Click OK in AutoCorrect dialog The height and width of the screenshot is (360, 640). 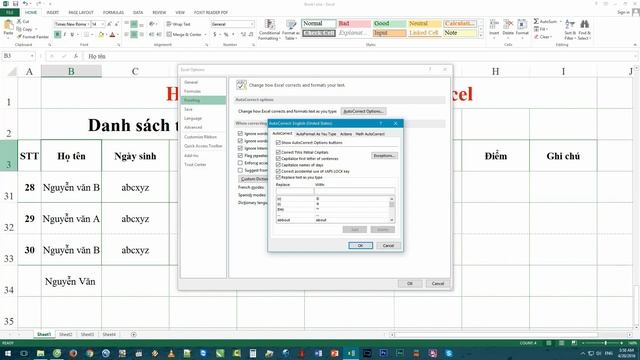[x=360, y=245]
